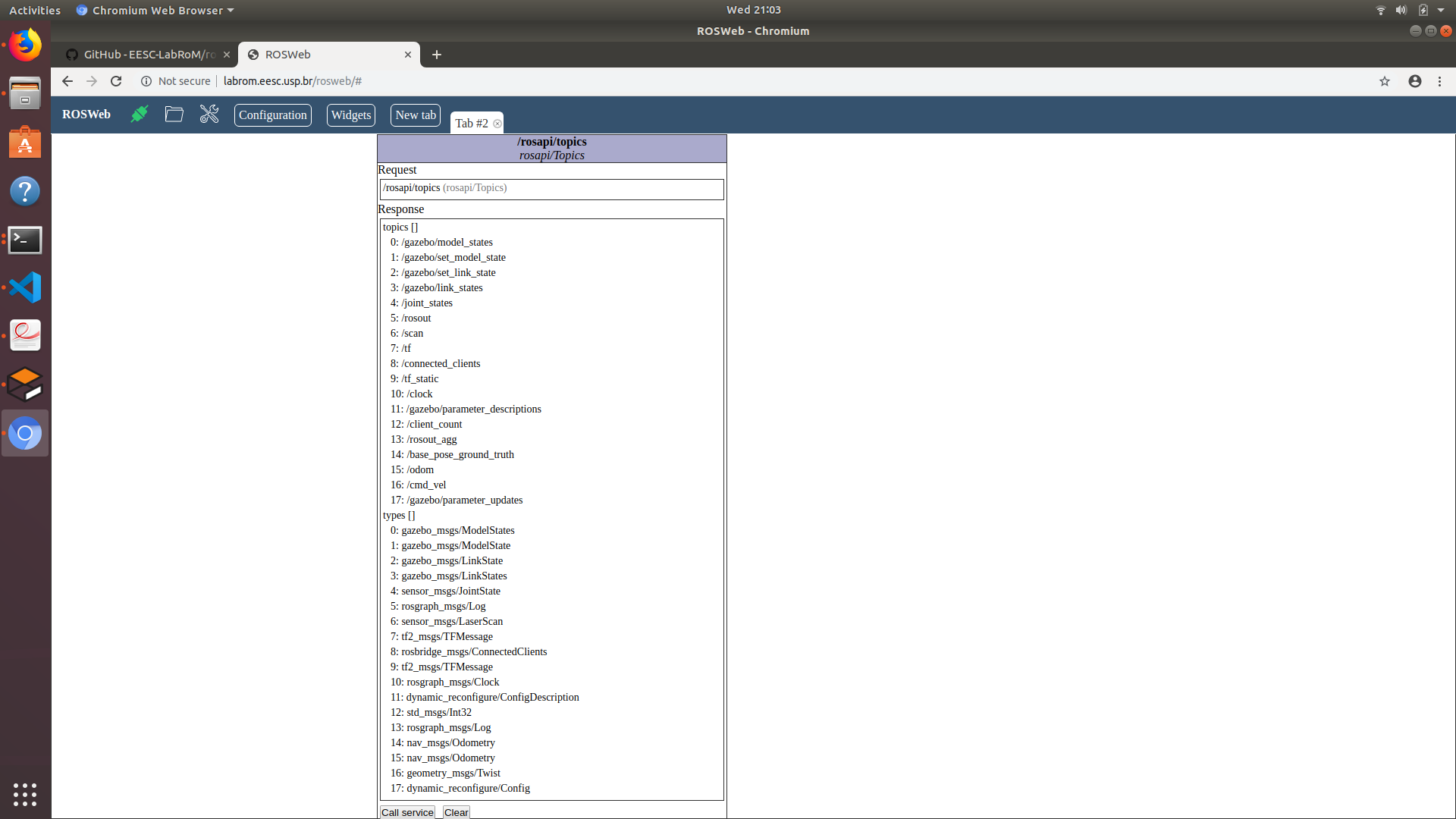Image resolution: width=1456 pixels, height=819 pixels.
Task: Click the wrench and screwdriver tools icon
Action: [209, 115]
